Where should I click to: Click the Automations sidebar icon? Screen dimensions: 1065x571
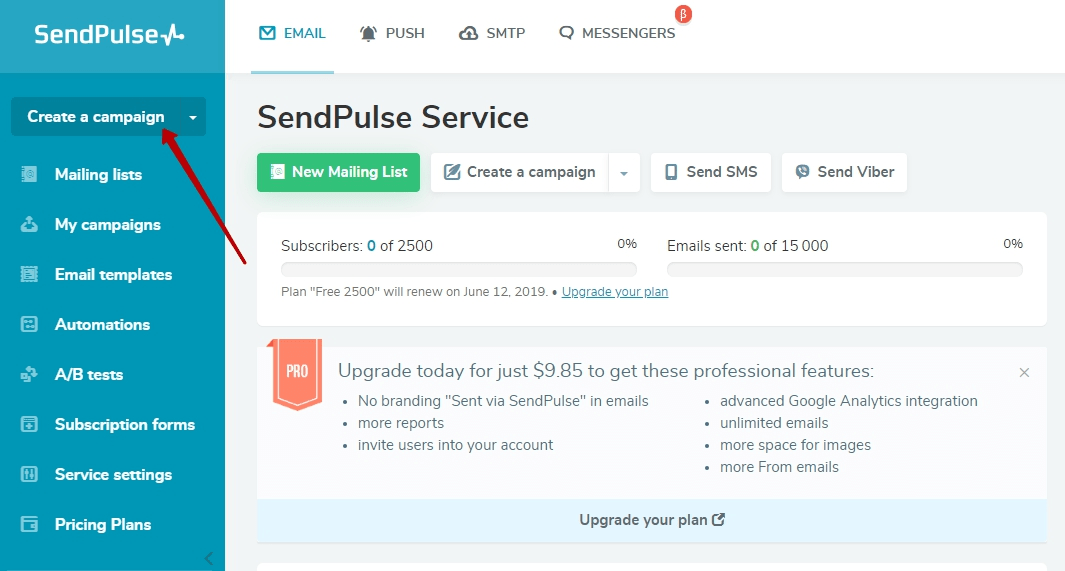coord(30,324)
